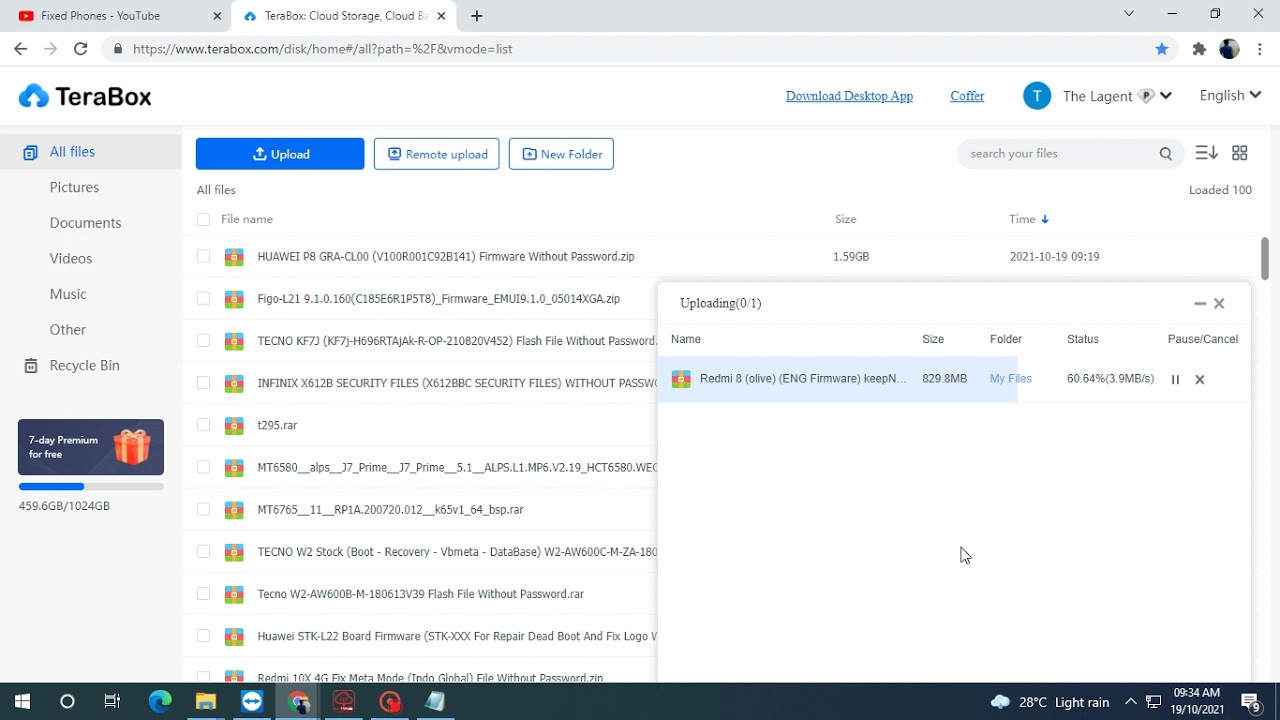
Task: Click the Redmi 8 upload file icon
Action: point(681,379)
